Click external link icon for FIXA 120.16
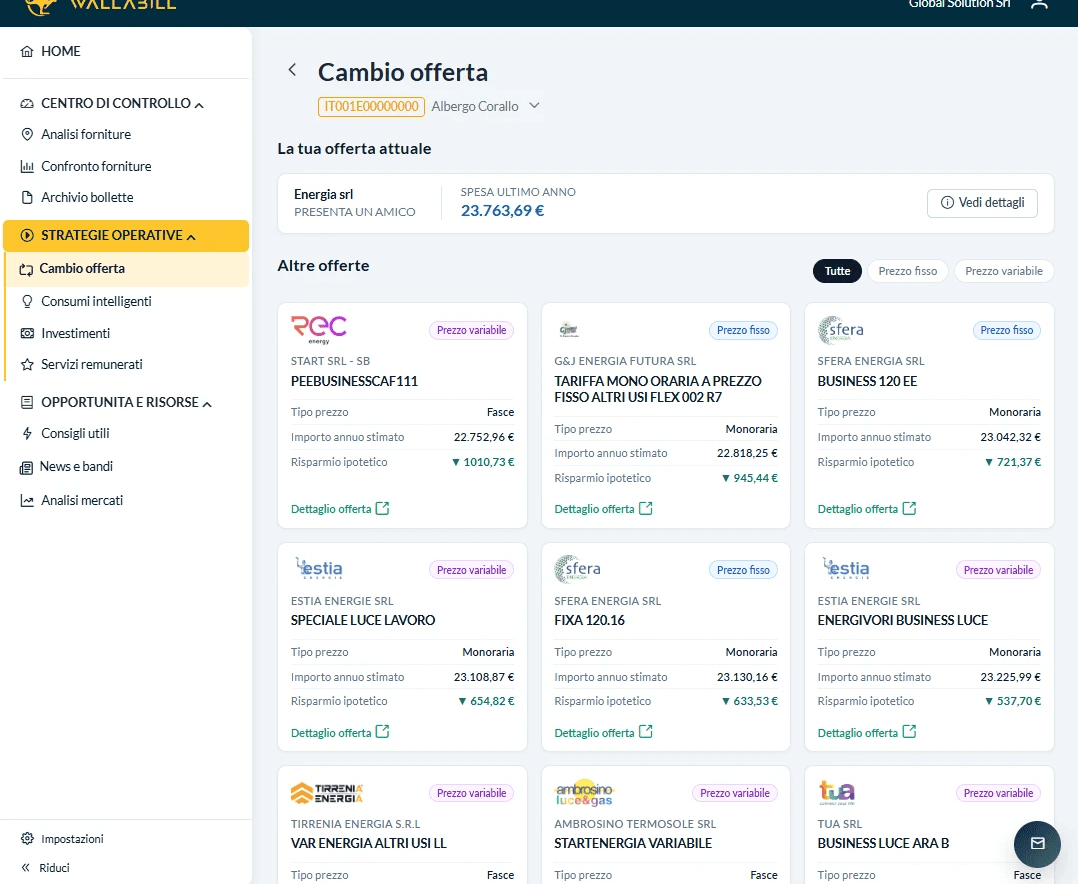Screen dimensions: 1078x884 point(646,731)
